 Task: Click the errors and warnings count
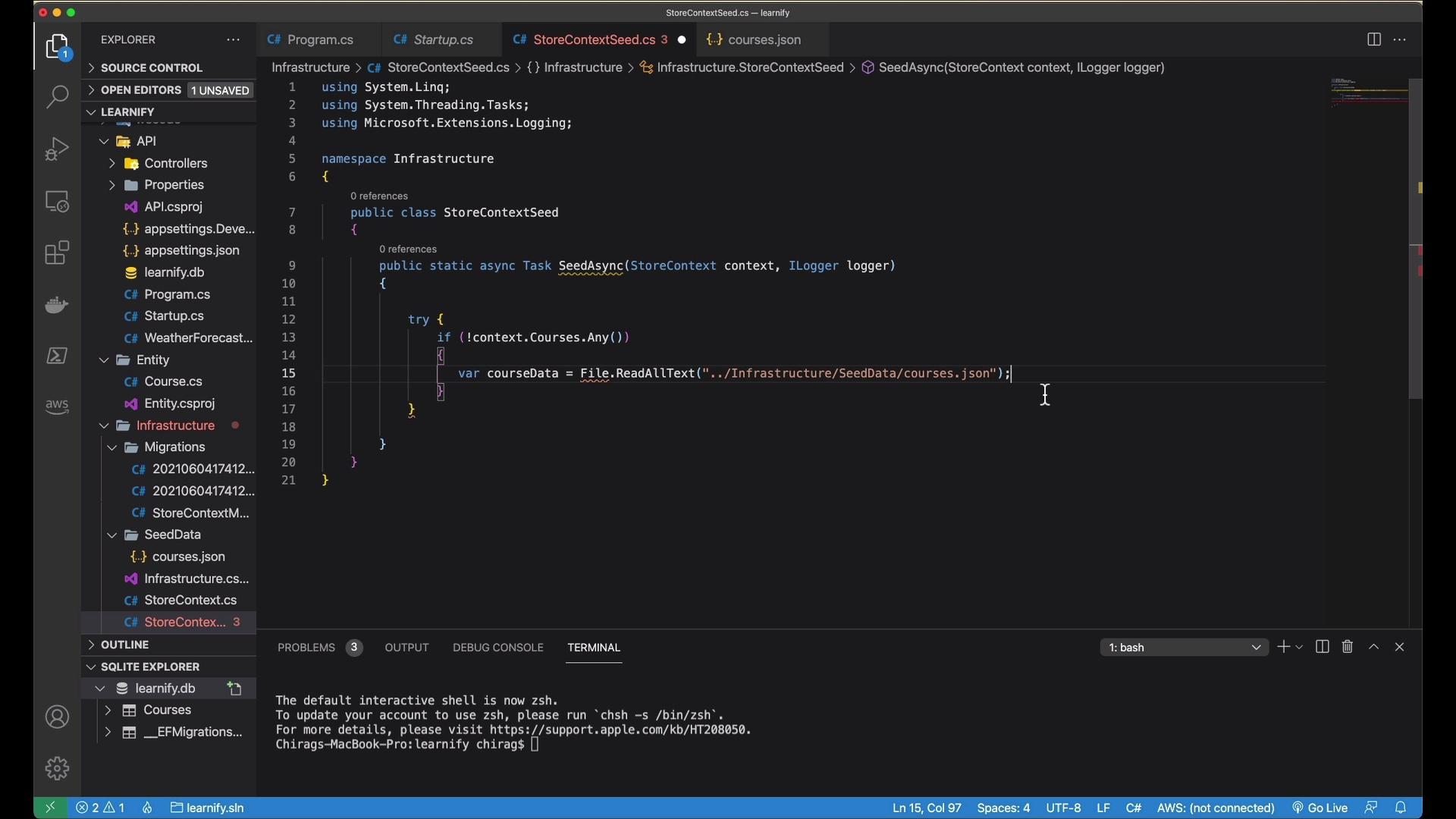pyautogui.click(x=101, y=808)
